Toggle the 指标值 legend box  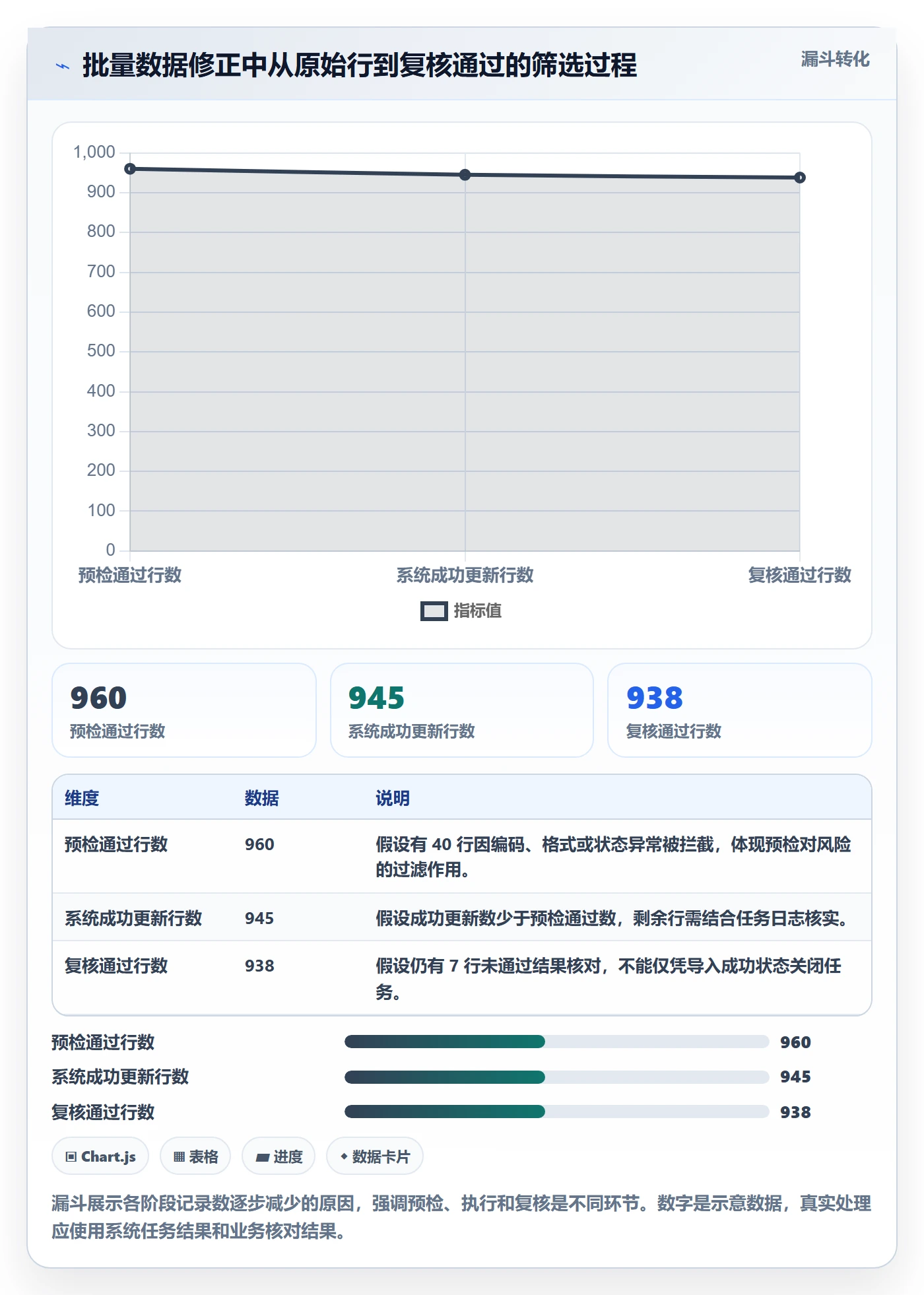tap(434, 611)
